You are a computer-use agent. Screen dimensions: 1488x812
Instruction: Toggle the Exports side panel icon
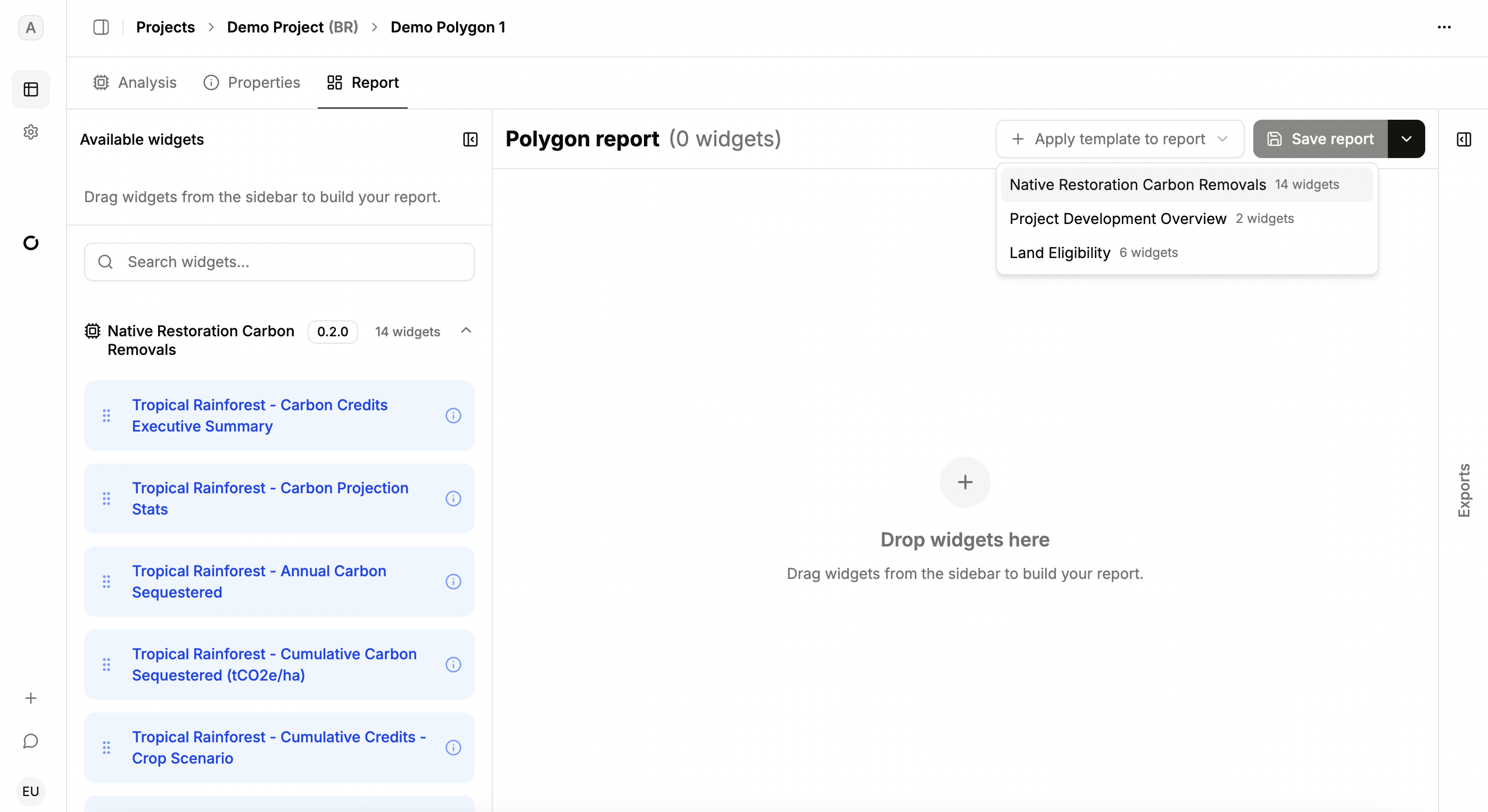pyautogui.click(x=1463, y=139)
